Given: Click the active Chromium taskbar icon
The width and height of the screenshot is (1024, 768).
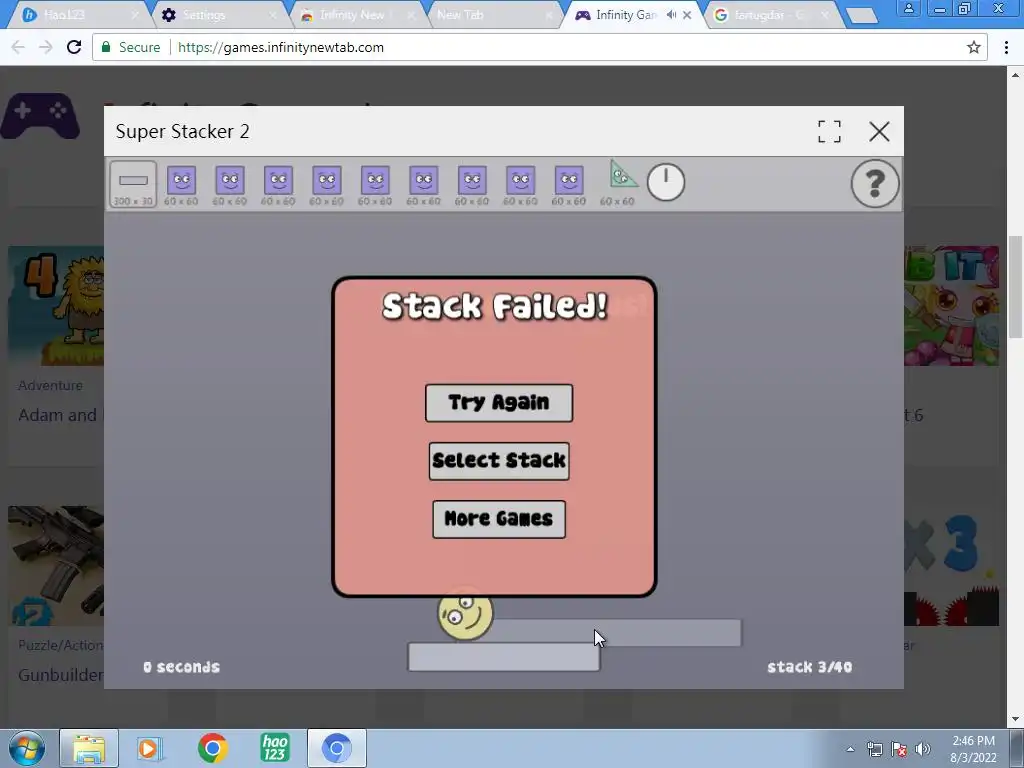Looking at the screenshot, I should (336, 748).
